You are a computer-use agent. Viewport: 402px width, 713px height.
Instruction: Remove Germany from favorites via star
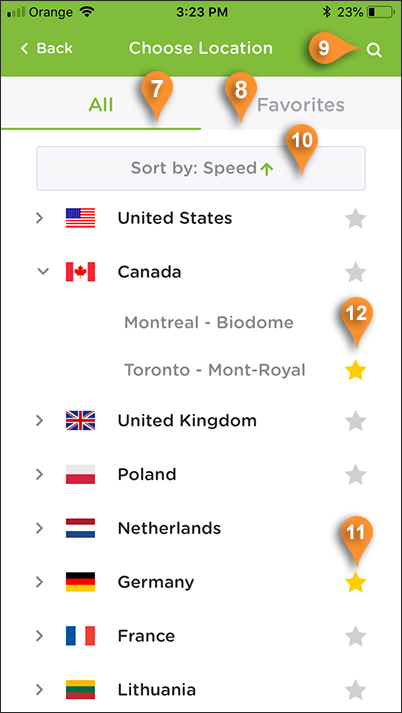[356, 582]
